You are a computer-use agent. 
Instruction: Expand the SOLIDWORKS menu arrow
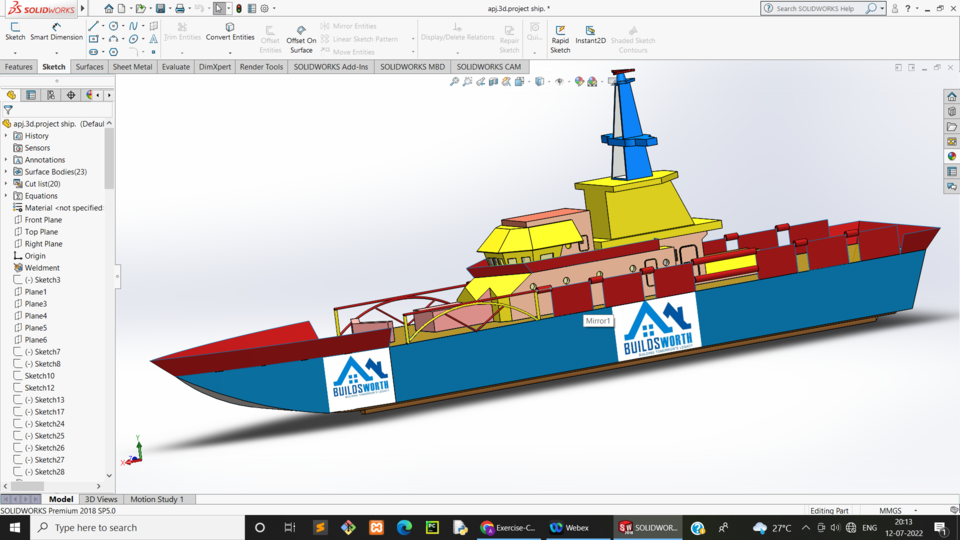tap(83, 9)
